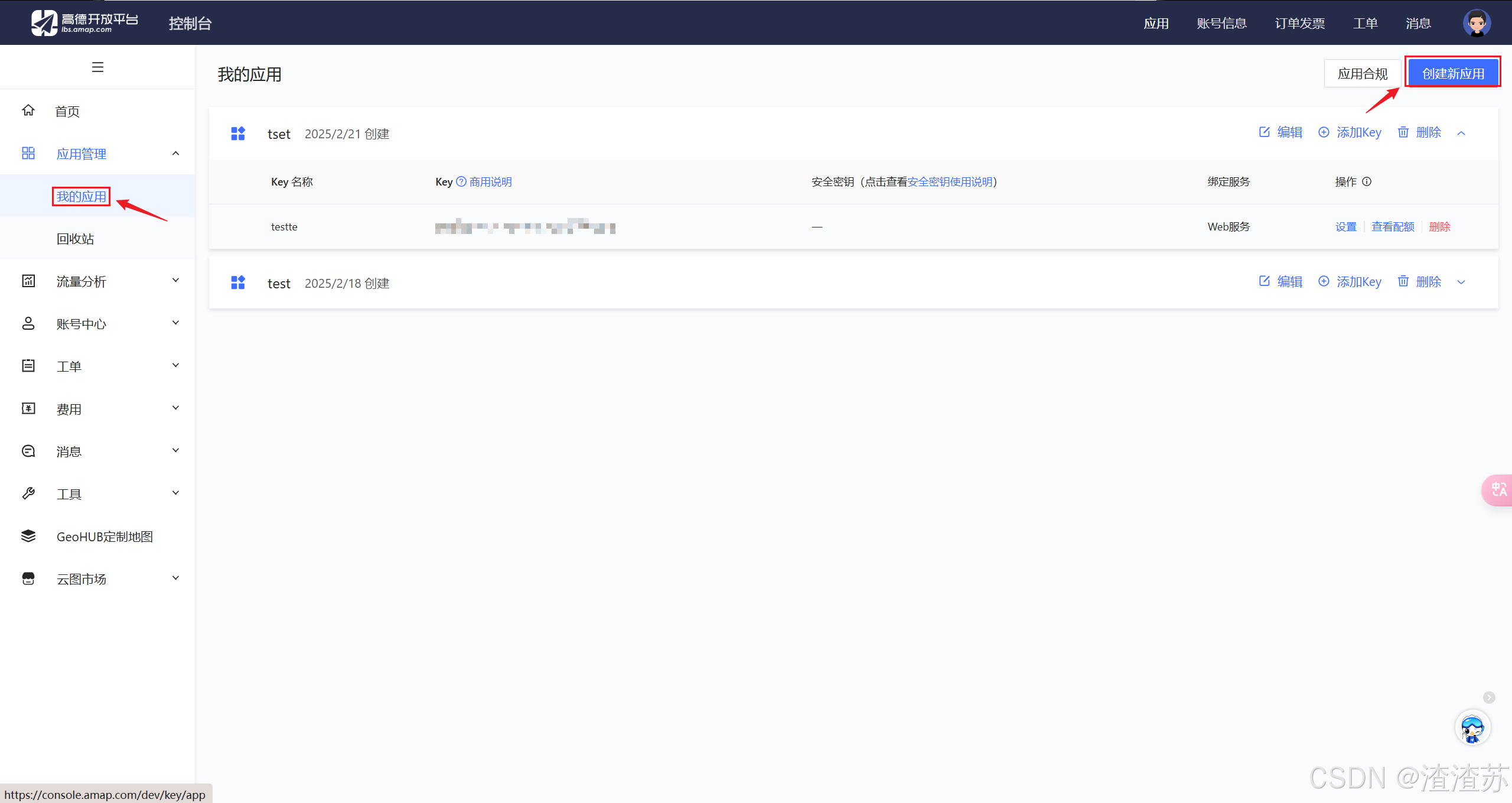
Task: Click the GeoHUB定制地图 layers icon
Action: coord(28,536)
